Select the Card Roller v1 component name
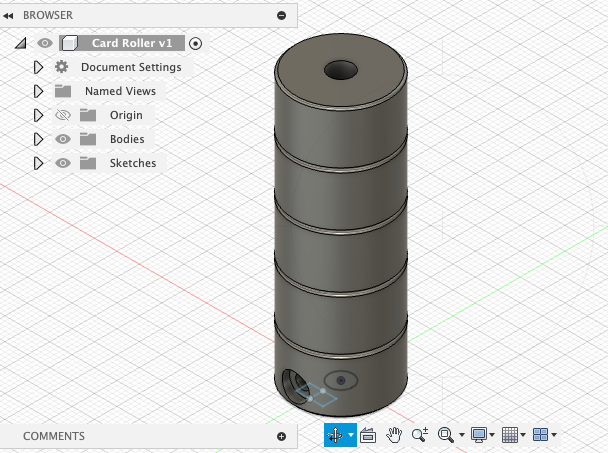 coord(132,43)
